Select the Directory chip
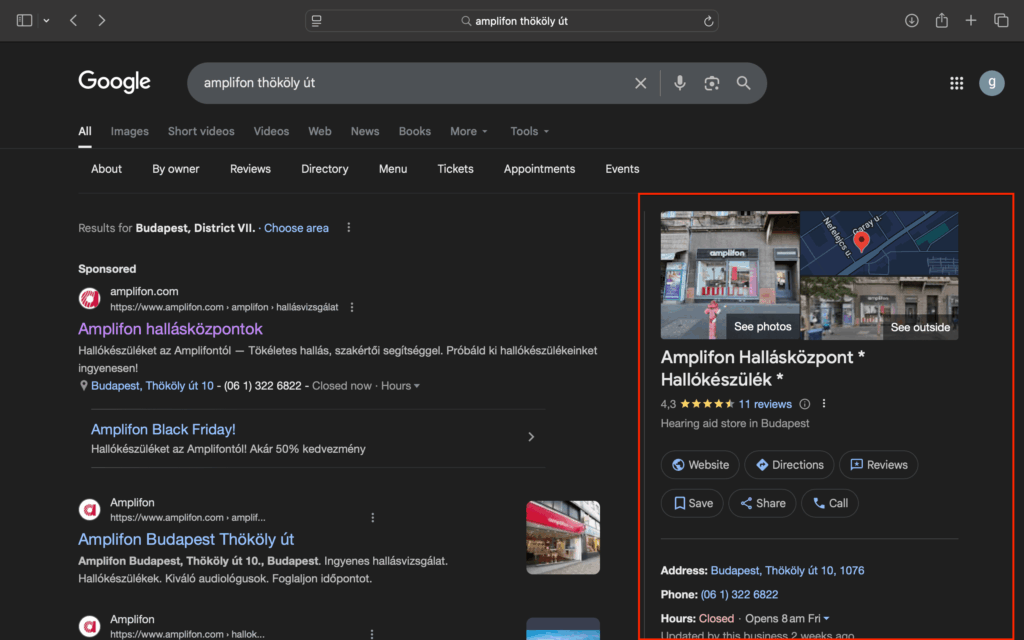 (x=325, y=168)
